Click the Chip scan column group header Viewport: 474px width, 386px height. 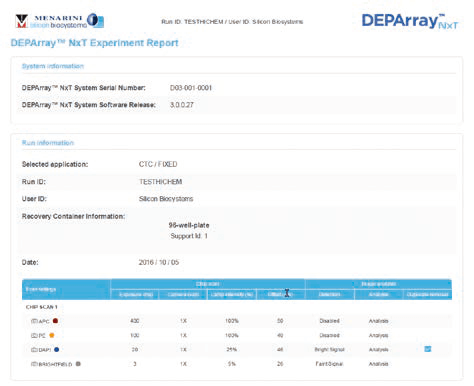(207, 284)
